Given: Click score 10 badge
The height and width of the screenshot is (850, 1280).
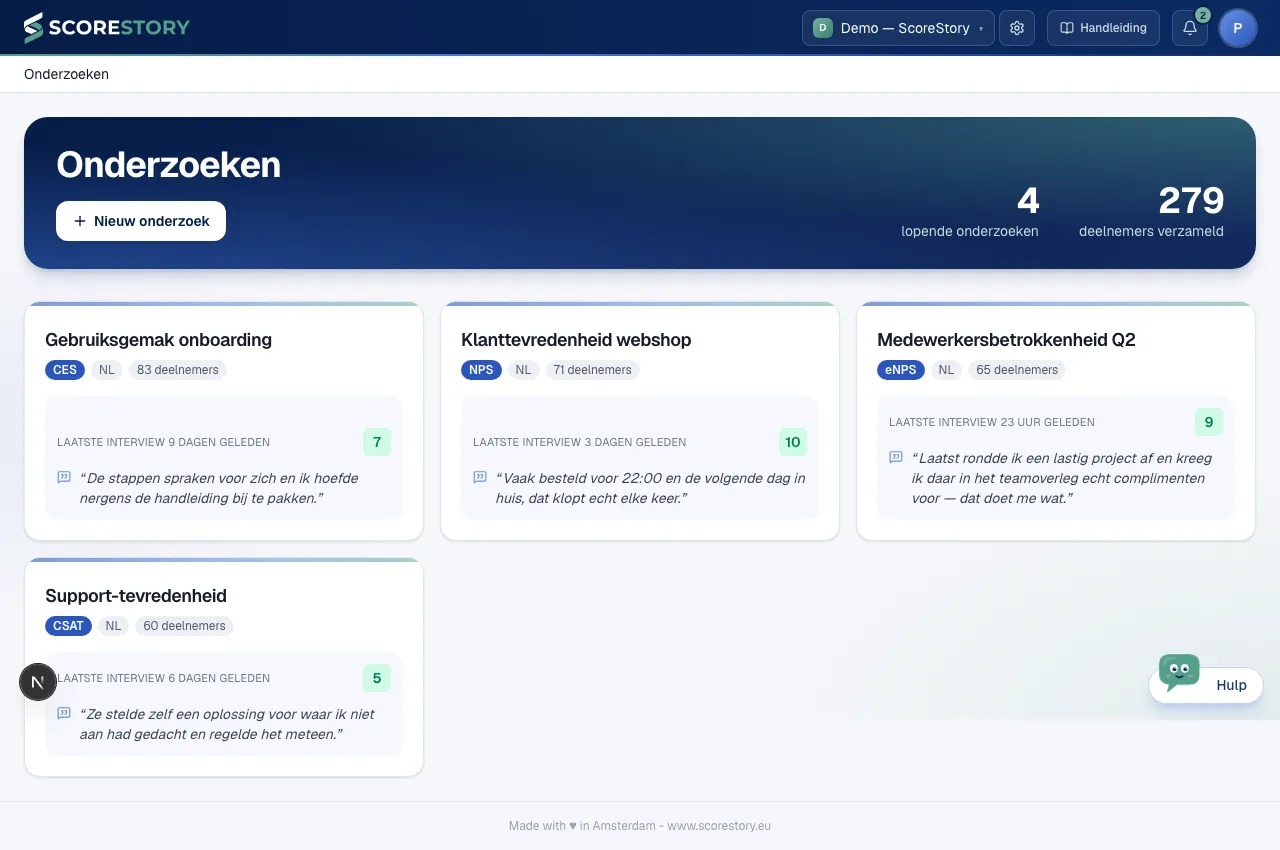Looking at the screenshot, I should (793, 442).
